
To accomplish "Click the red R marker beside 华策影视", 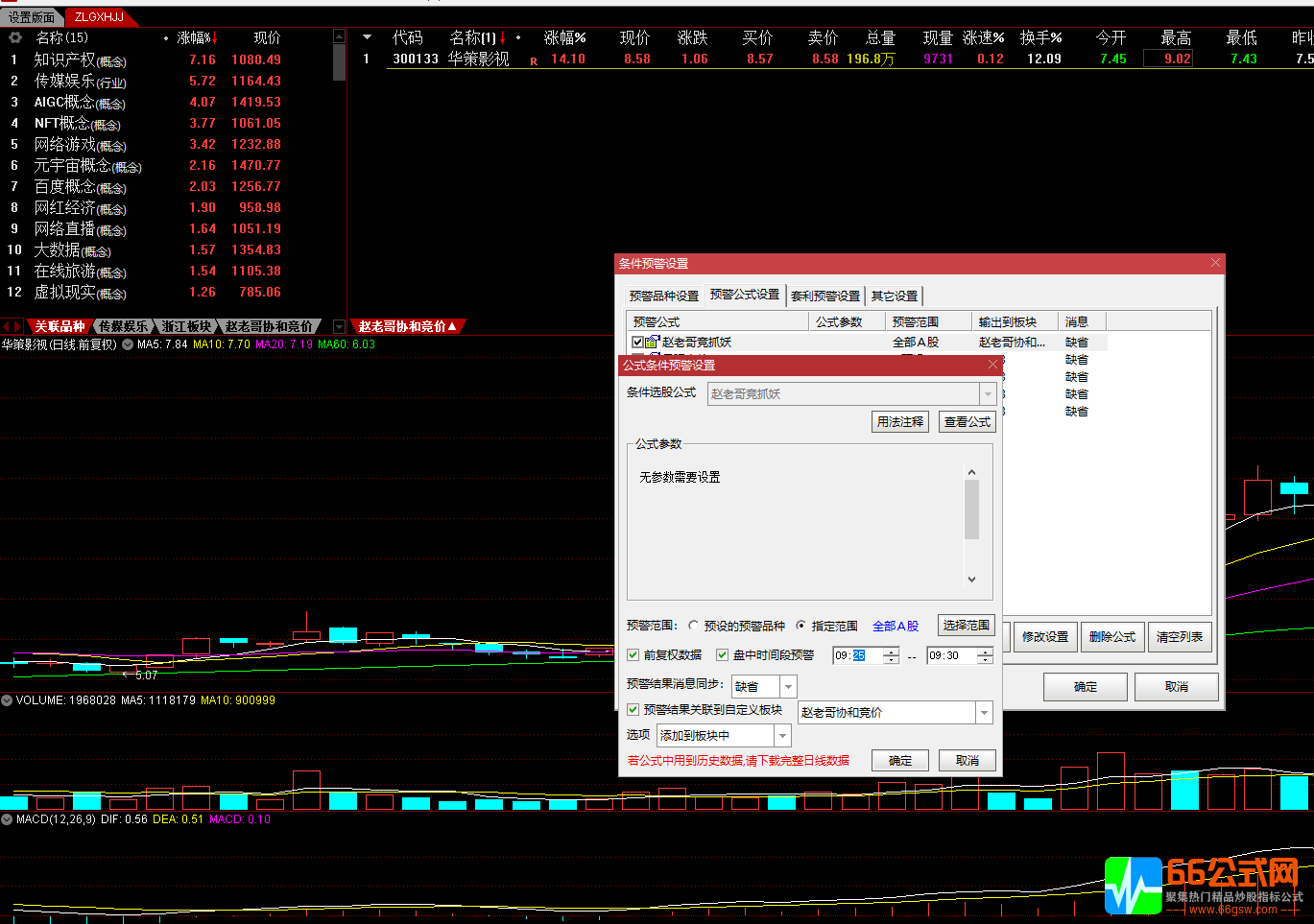I will pos(534,60).
